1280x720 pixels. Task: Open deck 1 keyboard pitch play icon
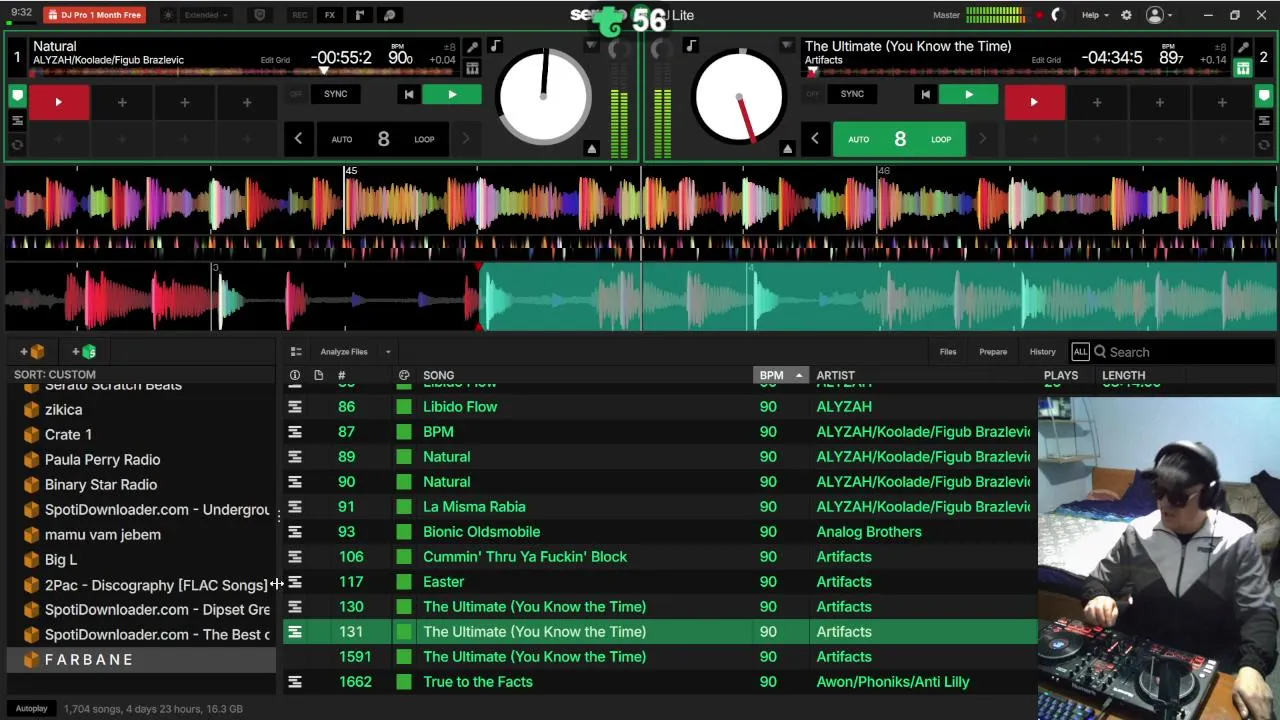click(x=472, y=68)
